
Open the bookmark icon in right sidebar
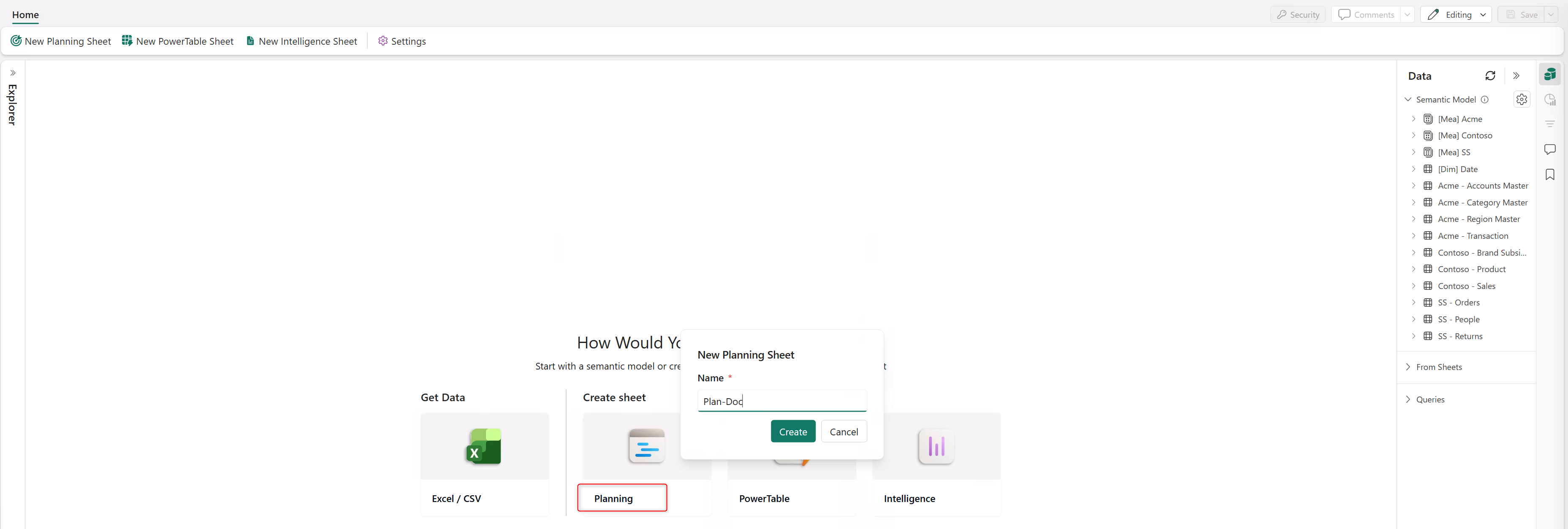tap(1550, 175)
